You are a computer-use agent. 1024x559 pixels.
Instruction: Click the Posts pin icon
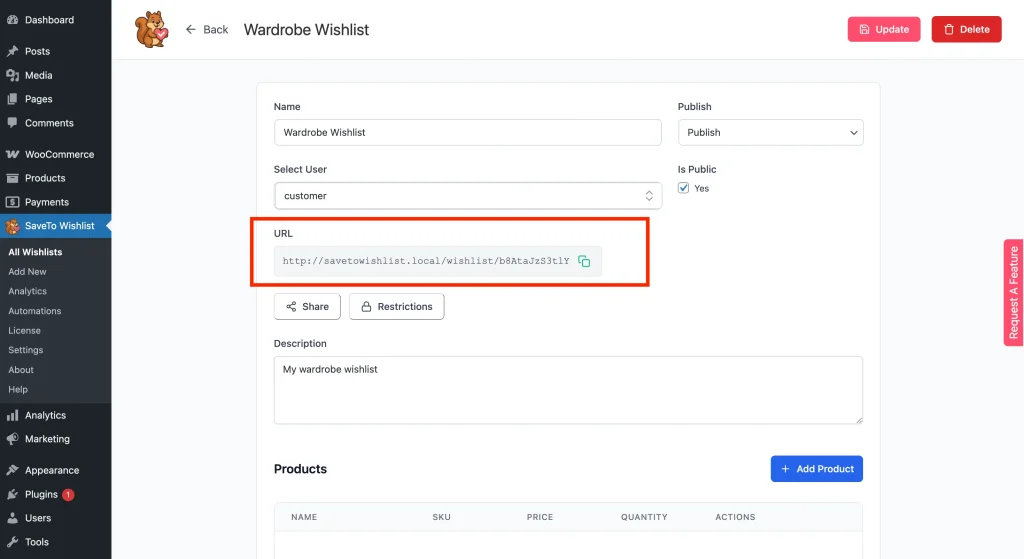click(12, 51)
